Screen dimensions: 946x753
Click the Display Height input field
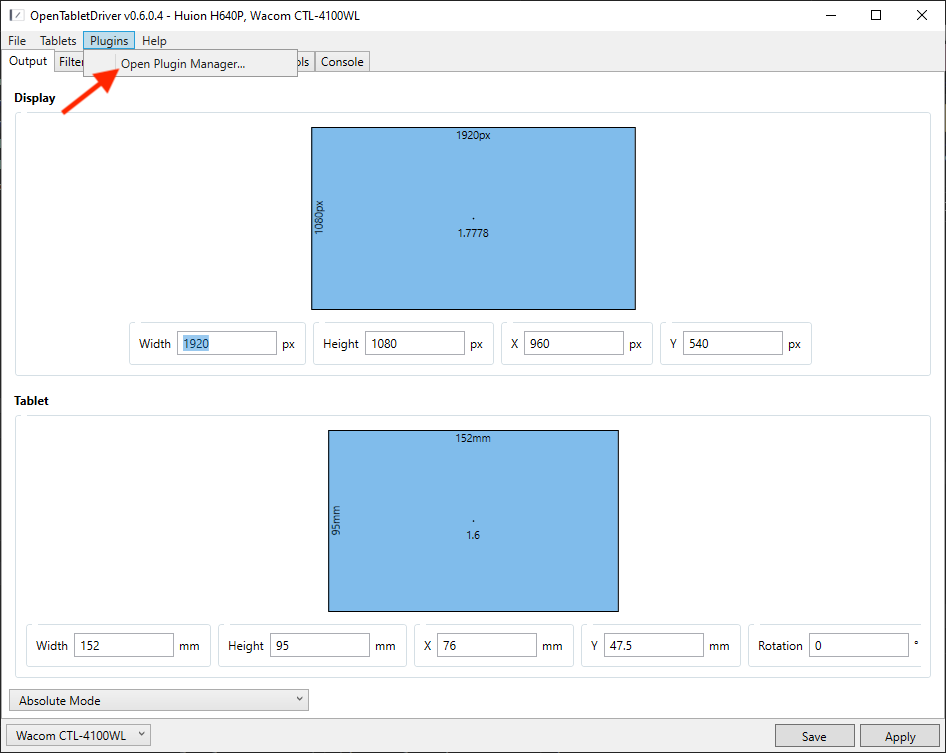click(x=414, y=344)
